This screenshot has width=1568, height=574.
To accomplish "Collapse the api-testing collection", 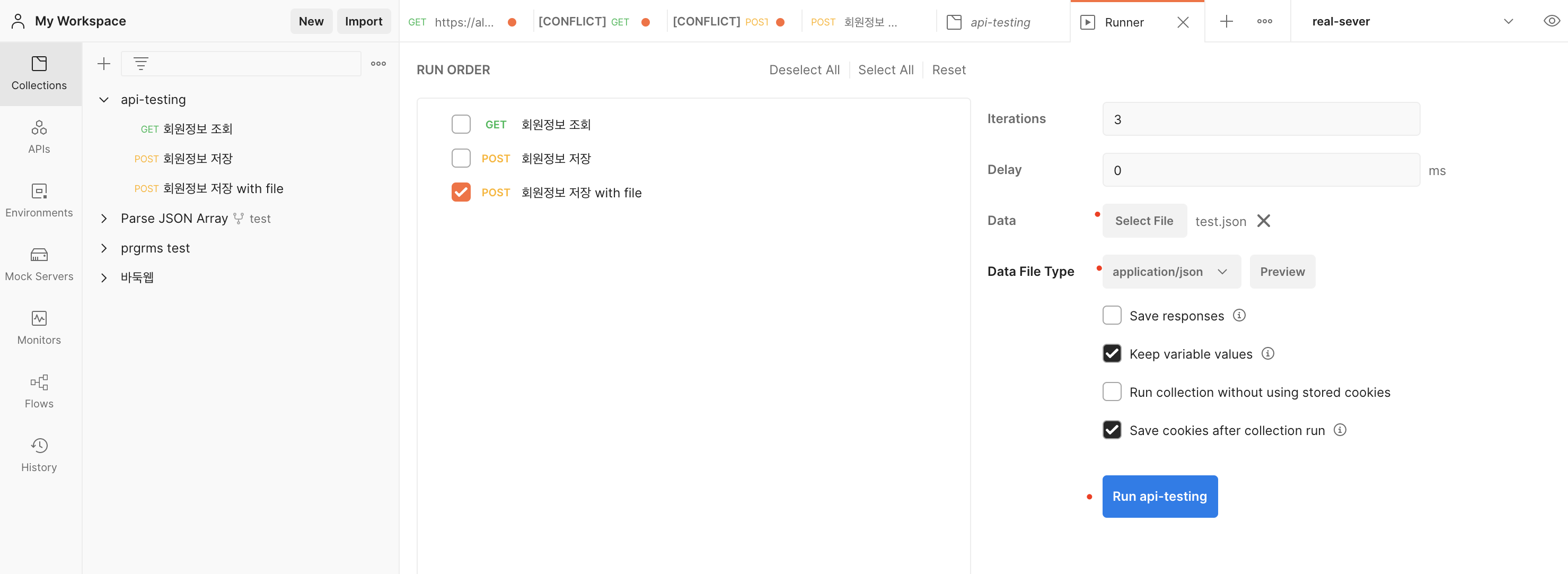I will (104, 99).
